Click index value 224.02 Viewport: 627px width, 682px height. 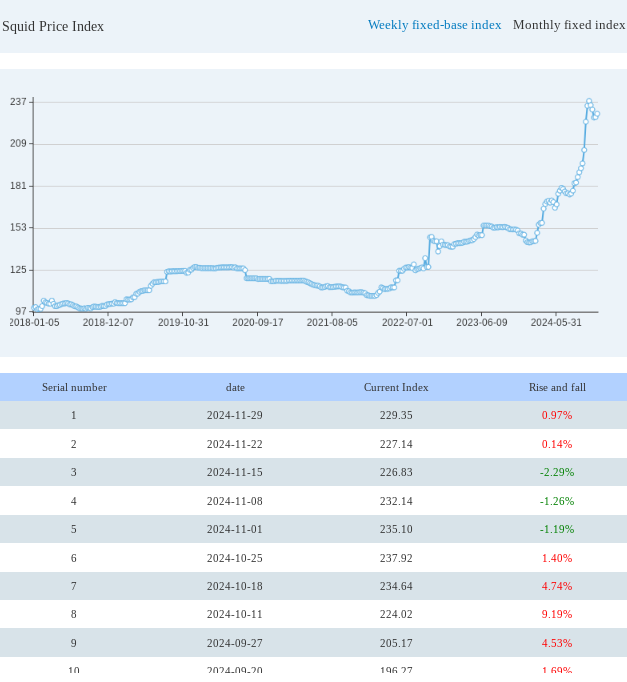click(x=396, y=615)
